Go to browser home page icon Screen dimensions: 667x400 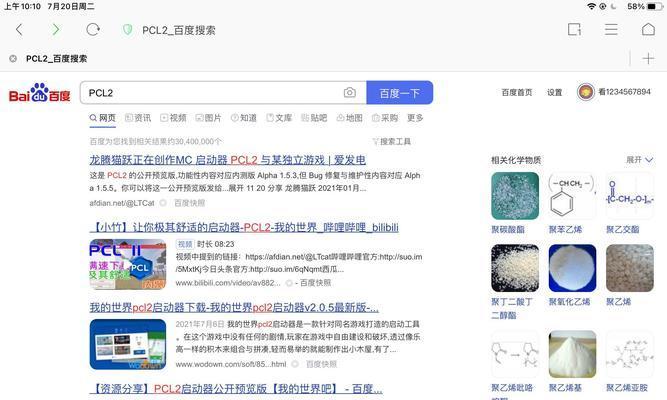click(648, 29)
